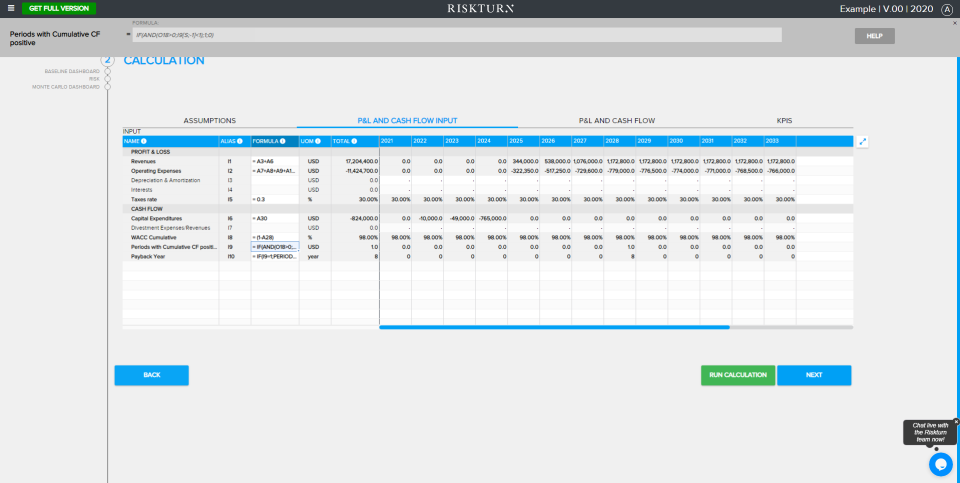
Task: Switch to the Assumptions tab
Action: (209, 120)
